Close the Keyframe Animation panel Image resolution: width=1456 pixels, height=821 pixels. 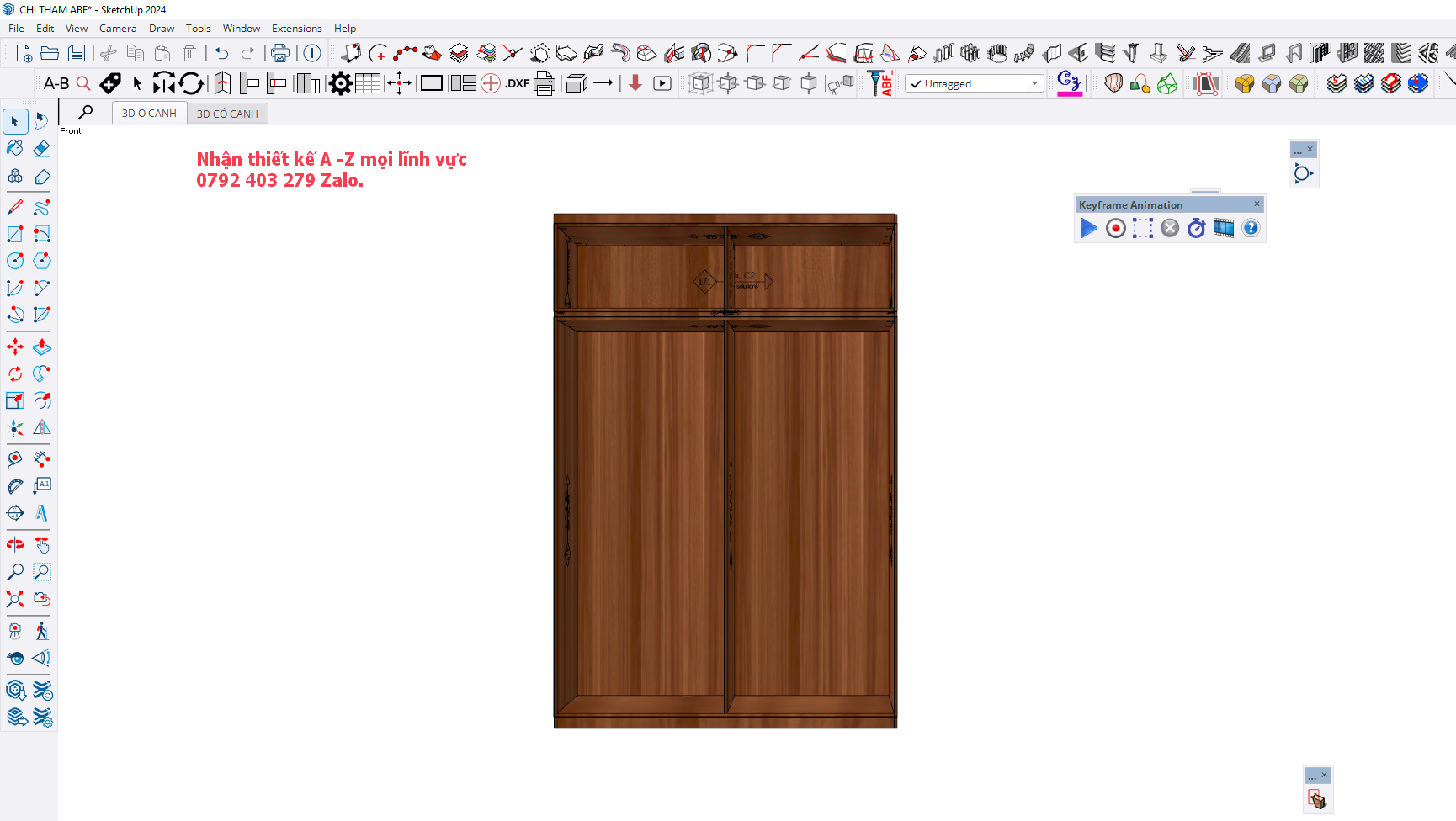pos(1257,204)
